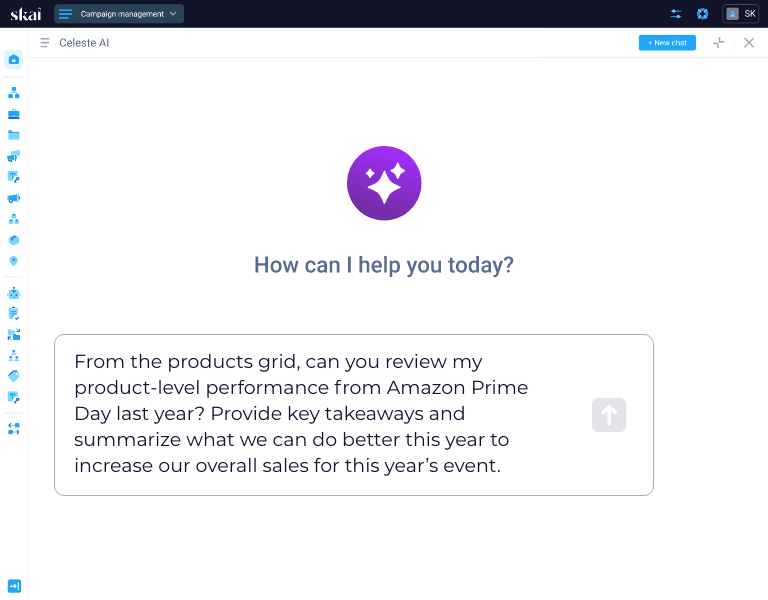The image size is (768, 600).
Task: Open the SK user profile menu
Action: coord(741,14)
